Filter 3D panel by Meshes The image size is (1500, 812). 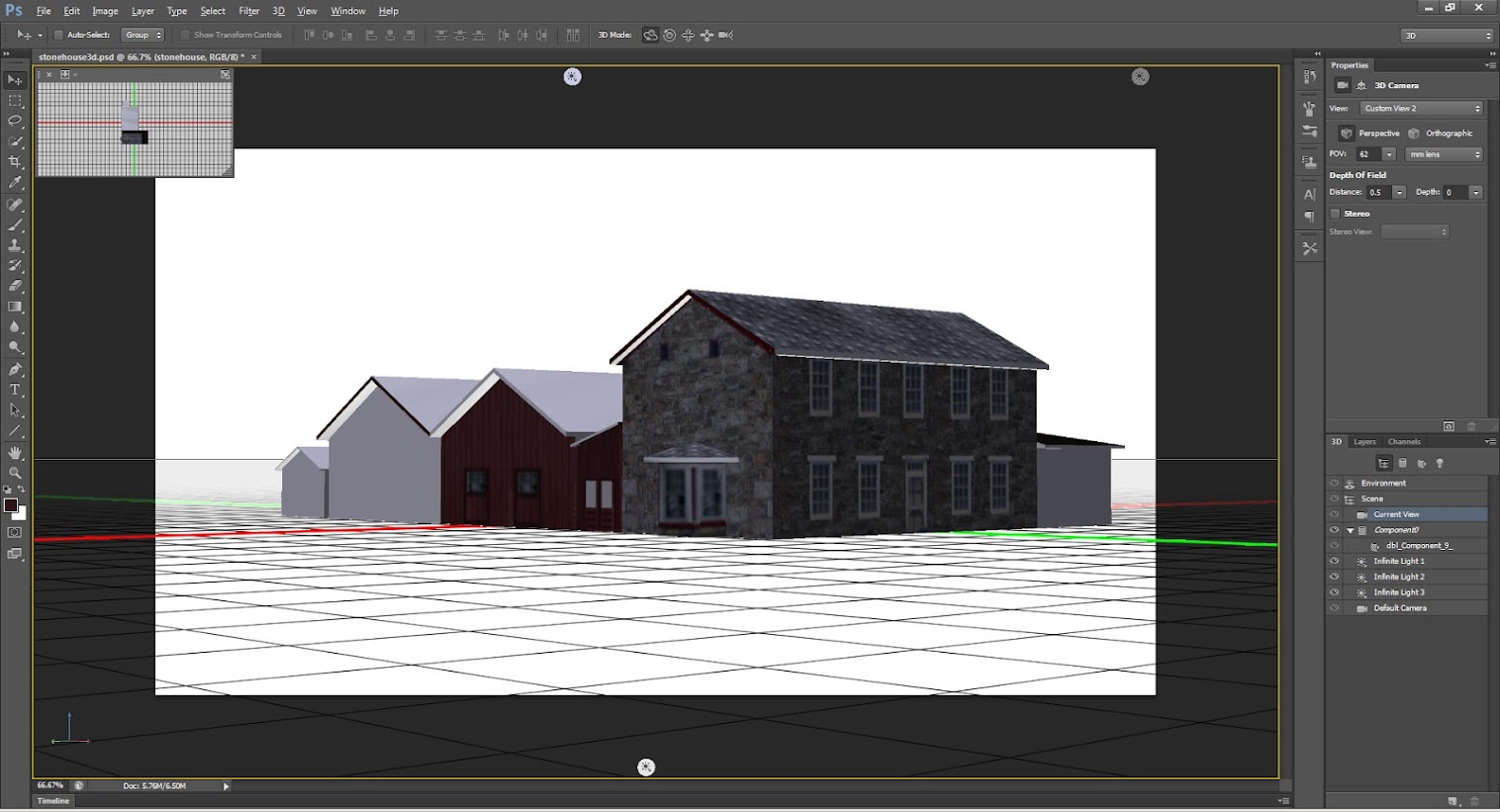[1403, 463]
